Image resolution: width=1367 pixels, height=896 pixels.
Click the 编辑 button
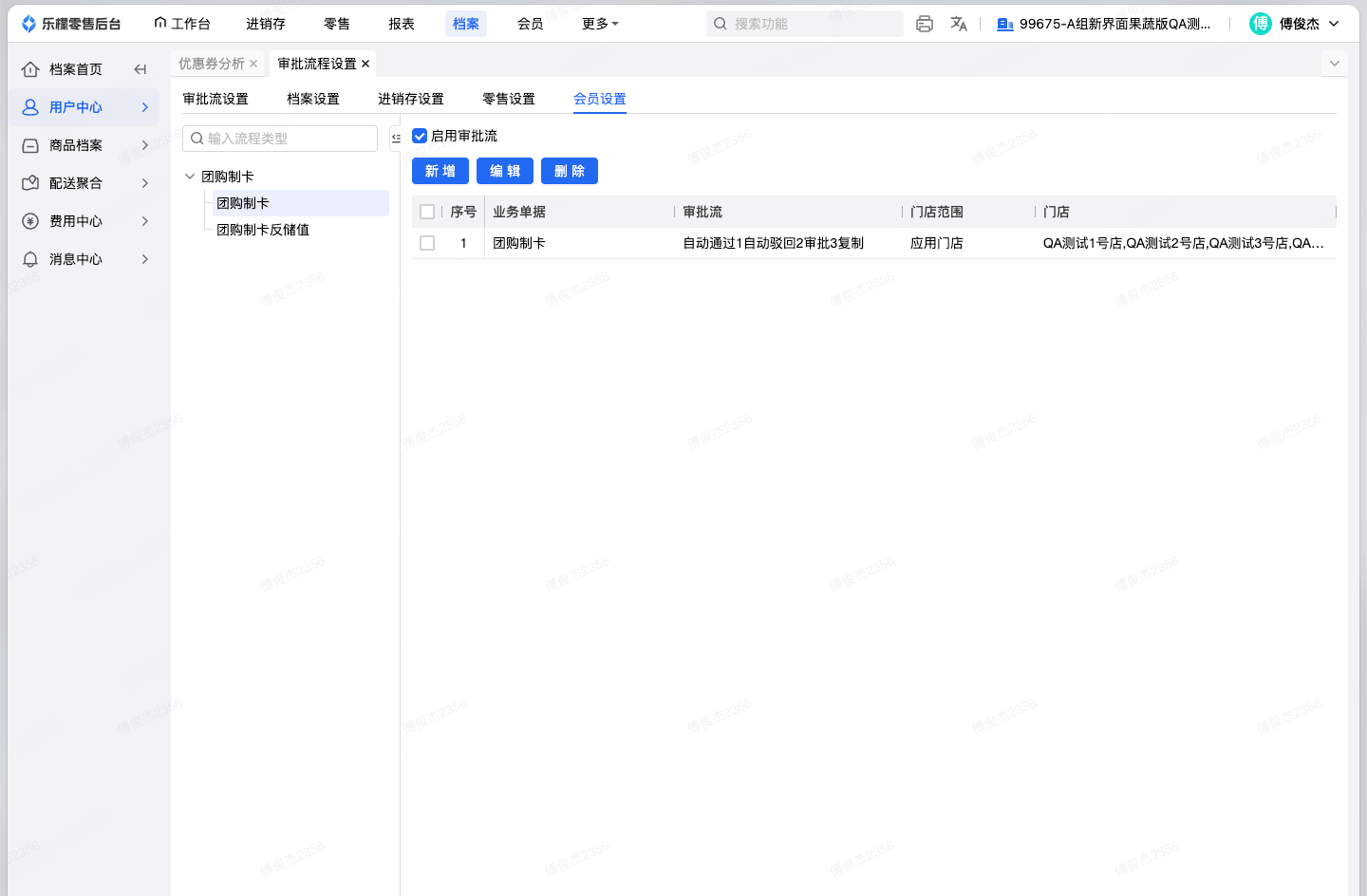(505, 171)
